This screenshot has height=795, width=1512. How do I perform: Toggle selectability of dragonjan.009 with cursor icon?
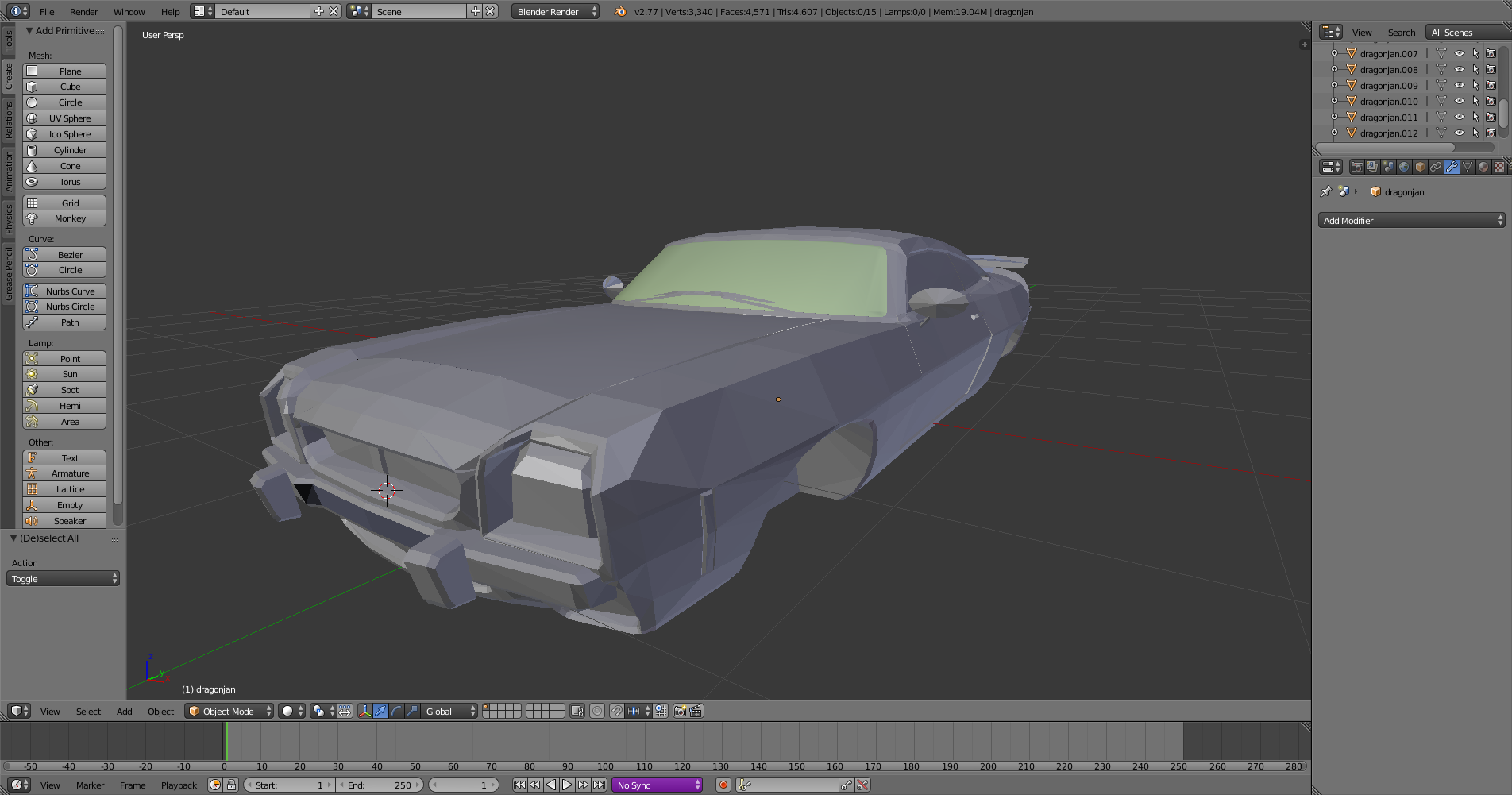(x=1475, y=86)
